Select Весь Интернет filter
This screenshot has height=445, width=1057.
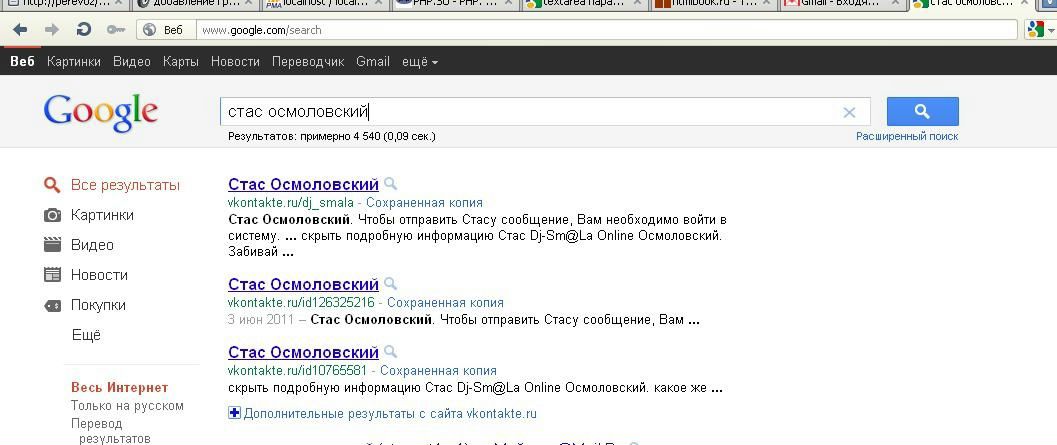coord(119,388)
